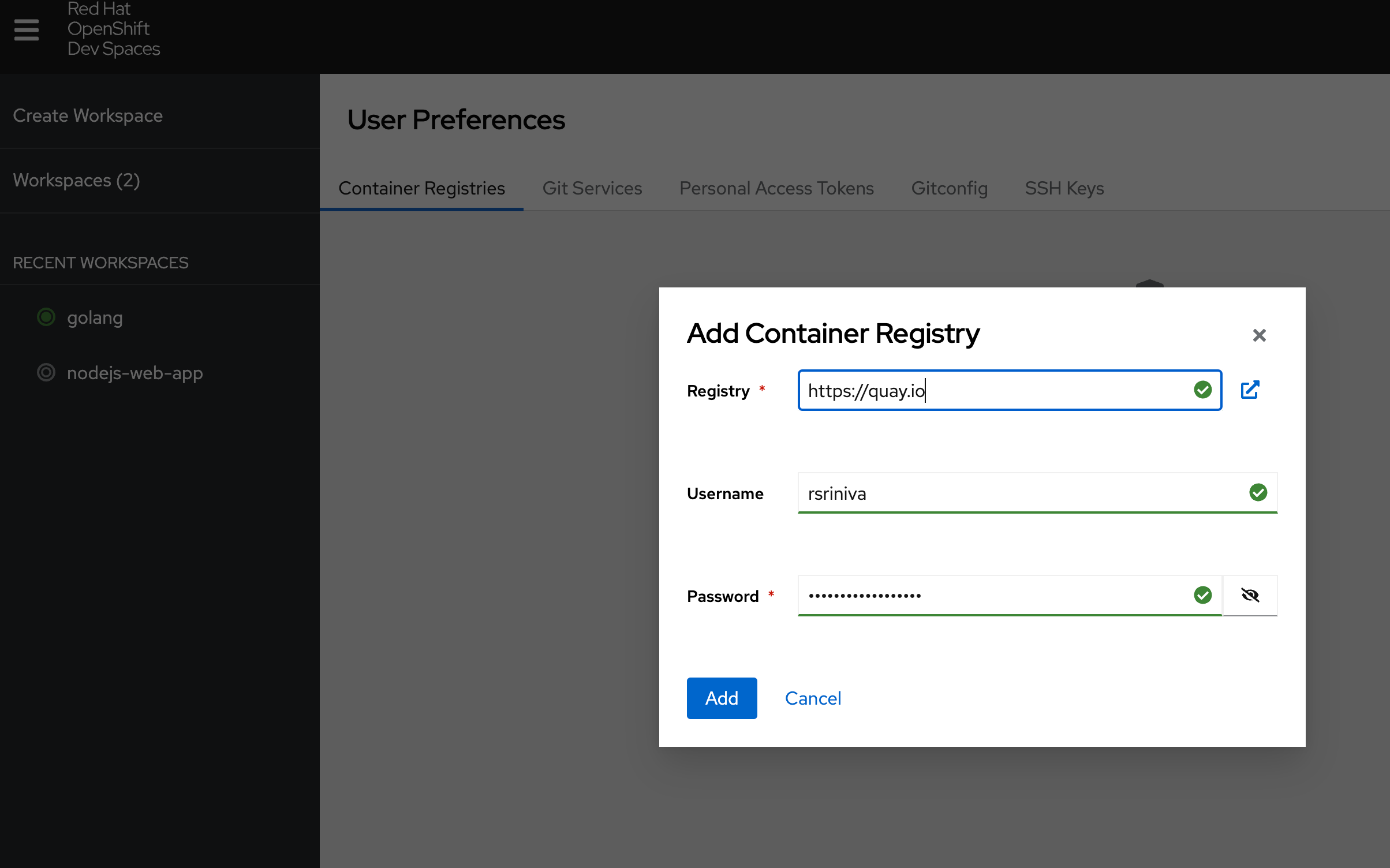
Task: Open the registry URL in a new tab
Action: (x=1250, y=390)
